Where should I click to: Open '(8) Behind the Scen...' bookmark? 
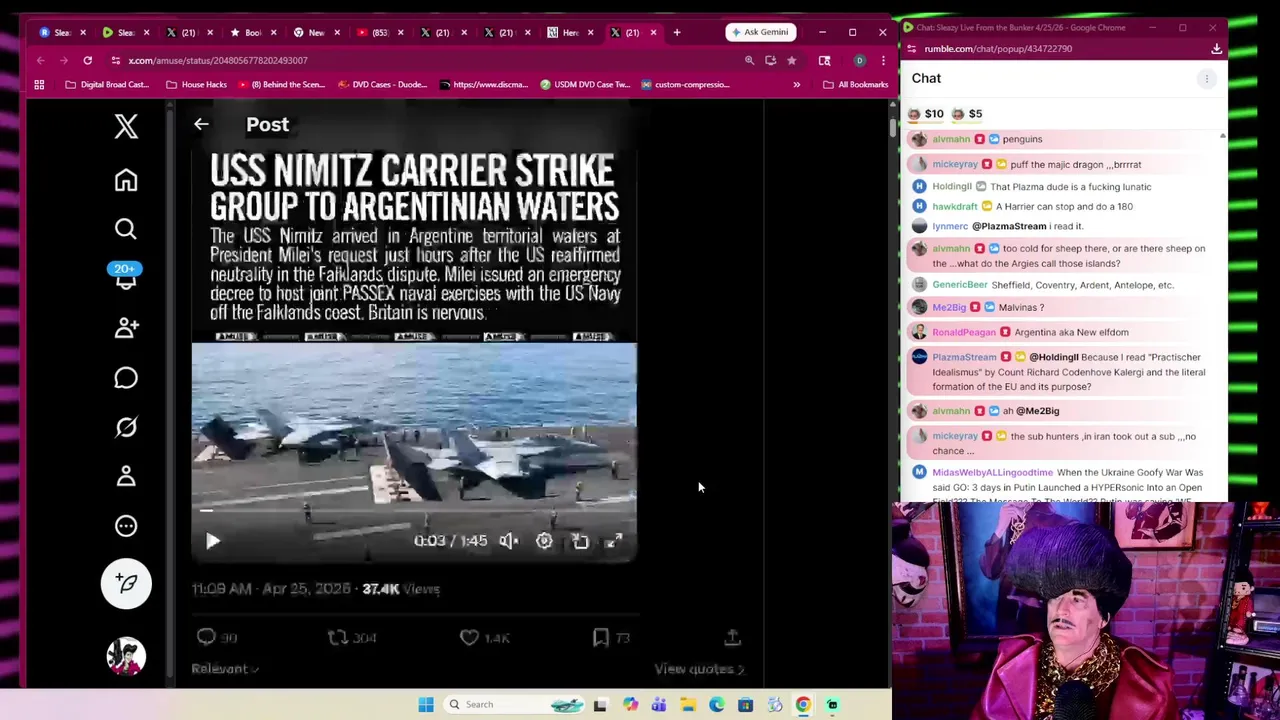point(282,85)
